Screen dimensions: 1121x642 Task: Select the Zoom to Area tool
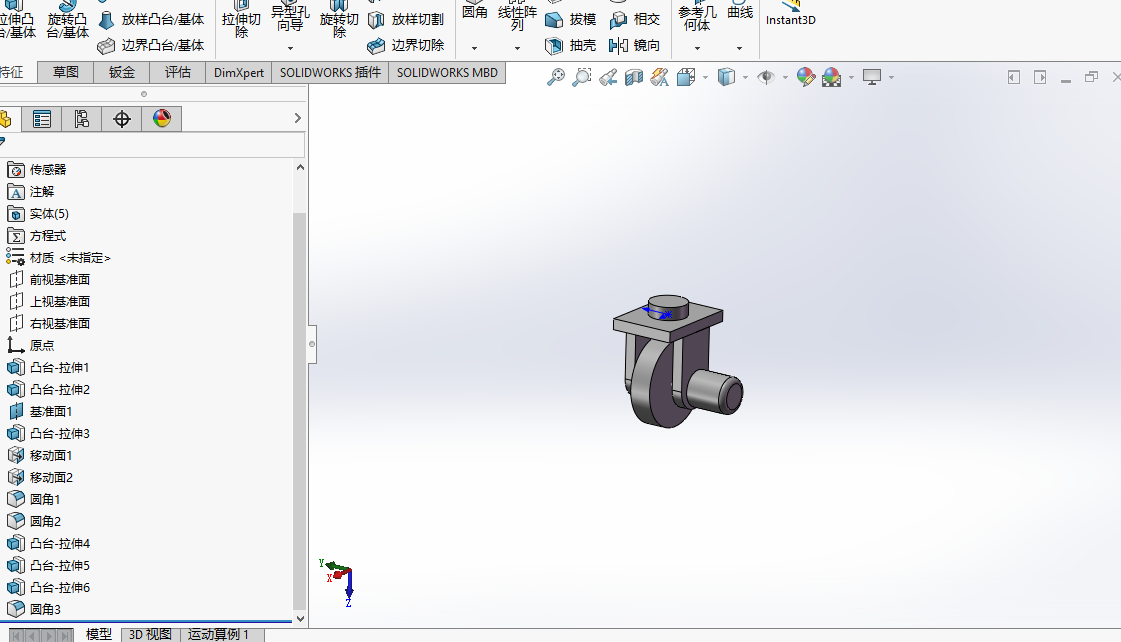click(582, 77)
